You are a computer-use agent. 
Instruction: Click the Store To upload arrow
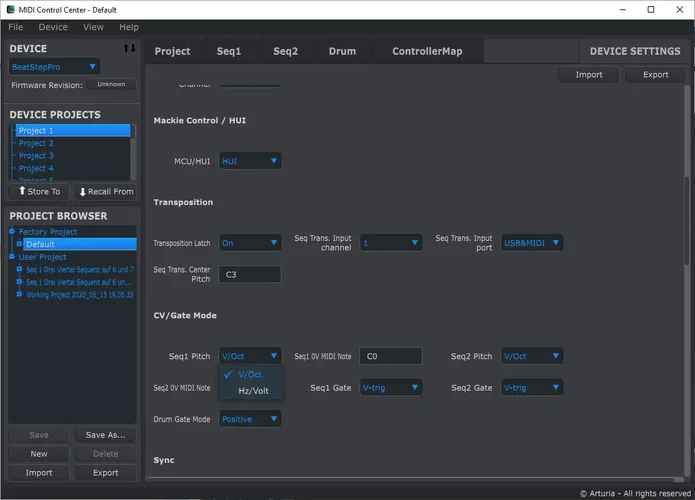(22, 191)
